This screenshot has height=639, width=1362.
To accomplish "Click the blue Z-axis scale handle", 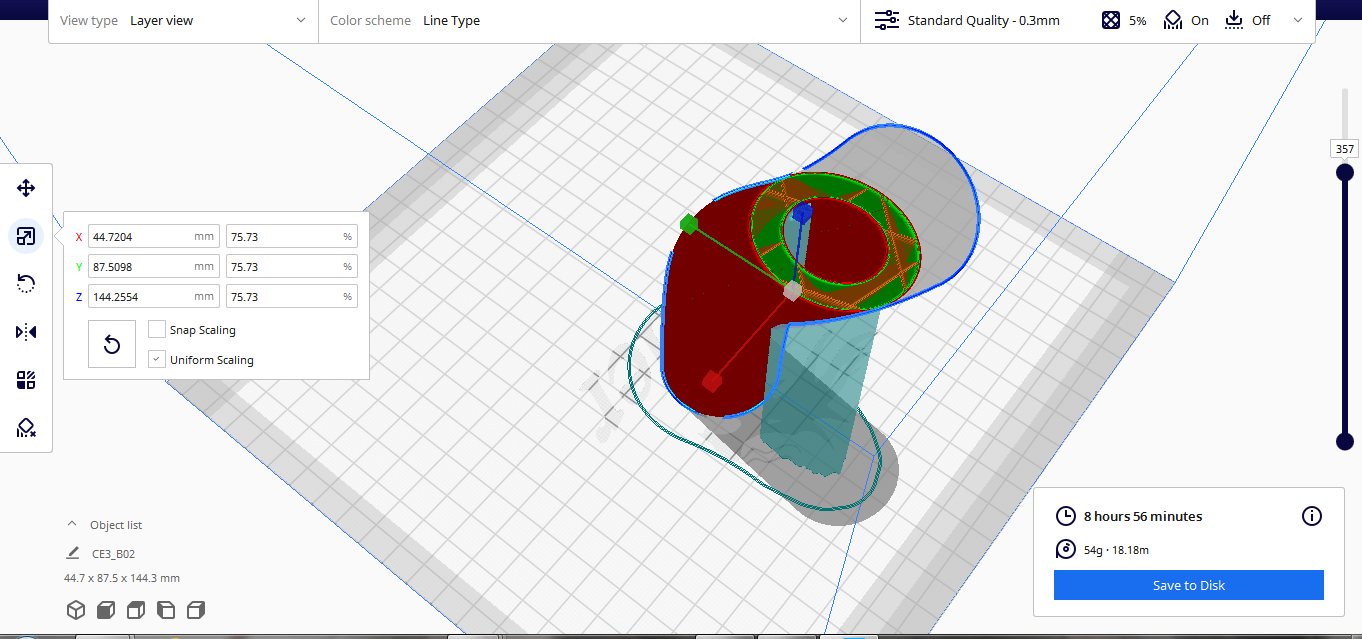I will tap(802, 213).
